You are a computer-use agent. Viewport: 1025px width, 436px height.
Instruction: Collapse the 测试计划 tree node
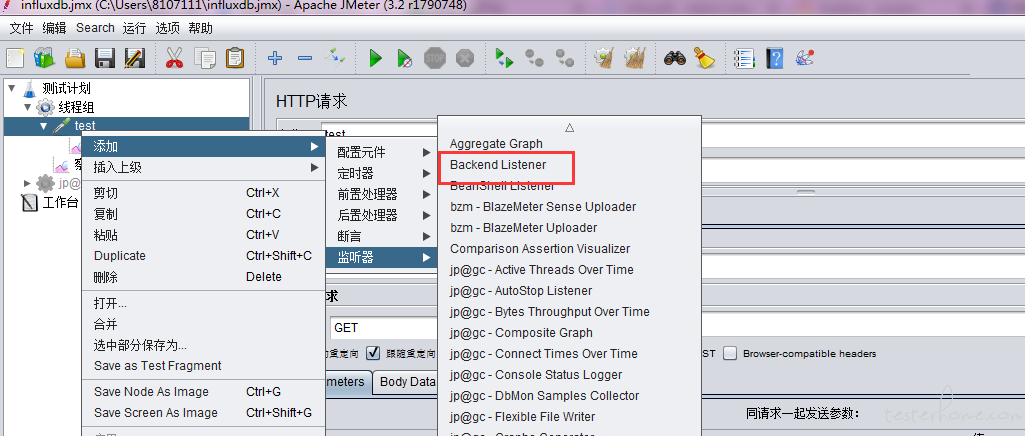pos(12,88)
